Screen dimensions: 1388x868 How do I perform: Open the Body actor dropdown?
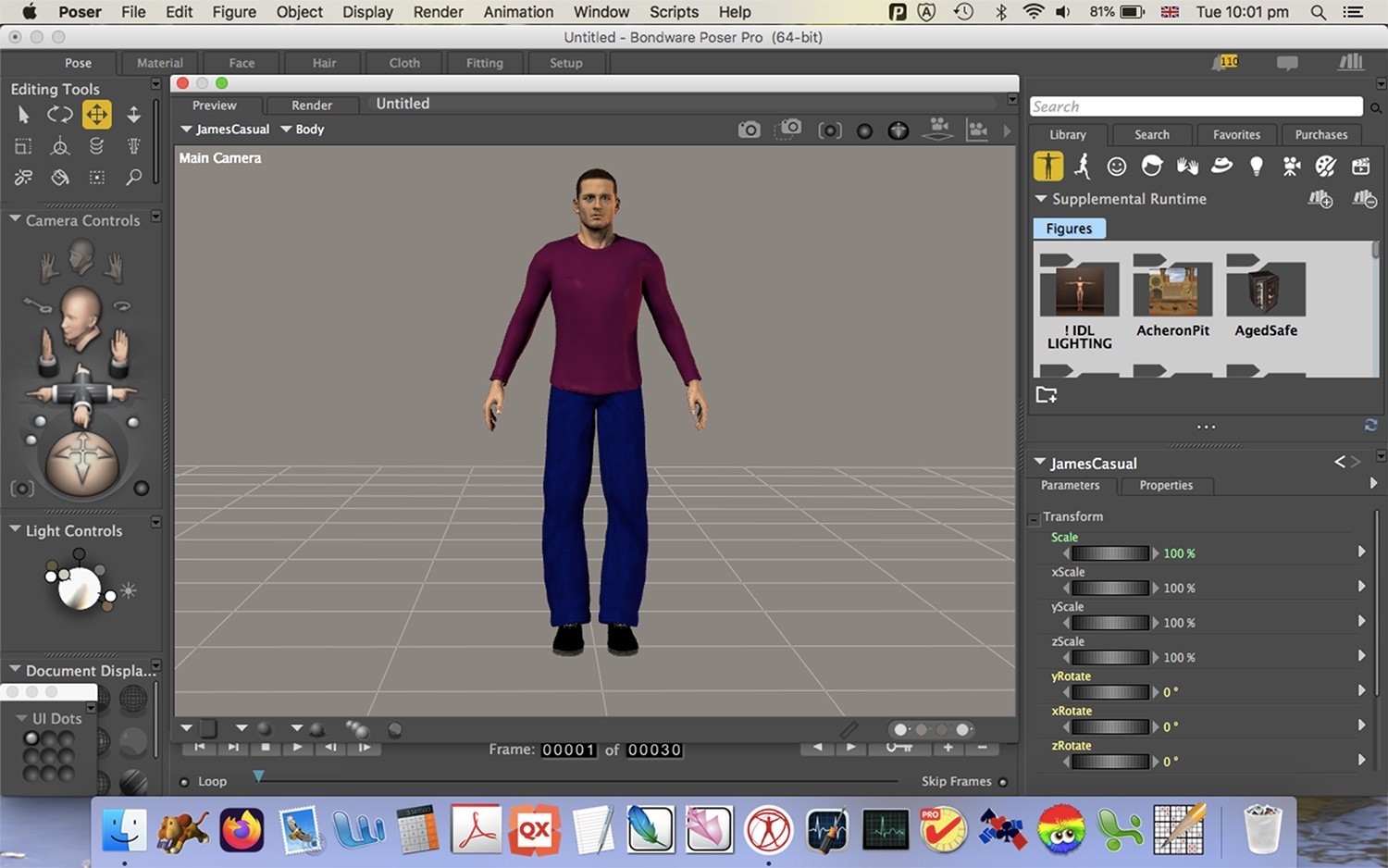[303, 130]
